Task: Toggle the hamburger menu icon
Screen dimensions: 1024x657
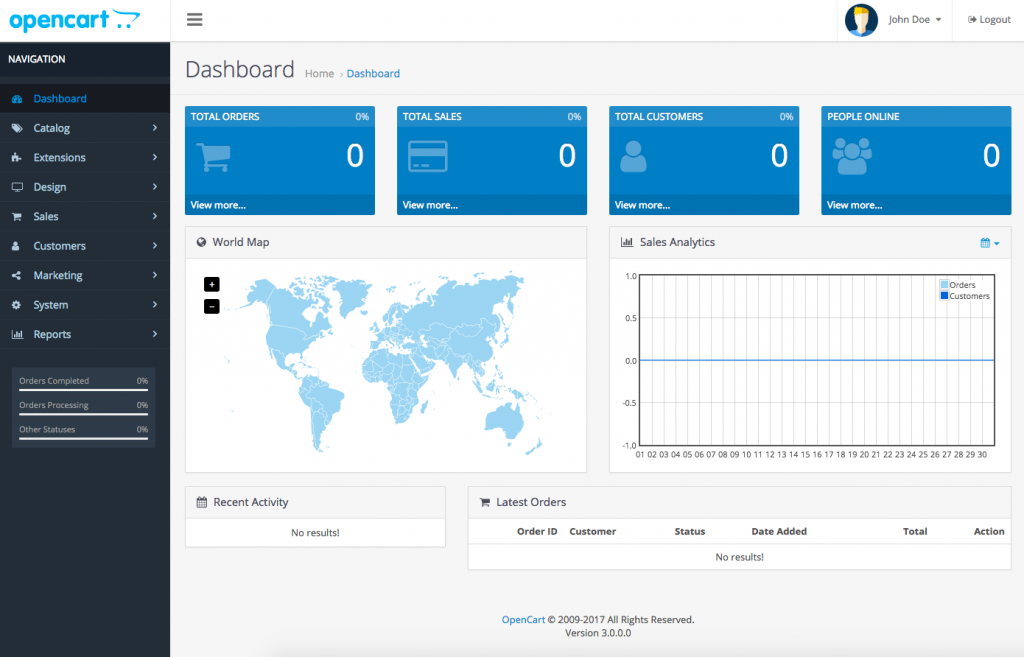Action: point(194,20)
